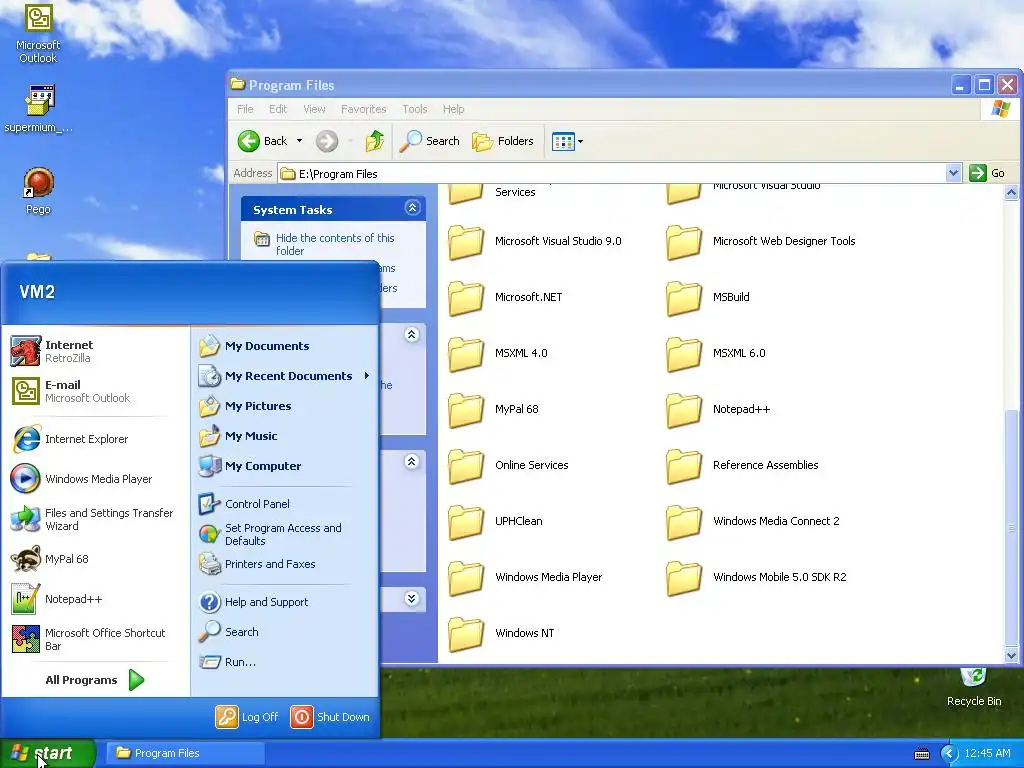Viewport: 1024px width, 768px height.
Task: Open the Help menu
Action: 453,109
